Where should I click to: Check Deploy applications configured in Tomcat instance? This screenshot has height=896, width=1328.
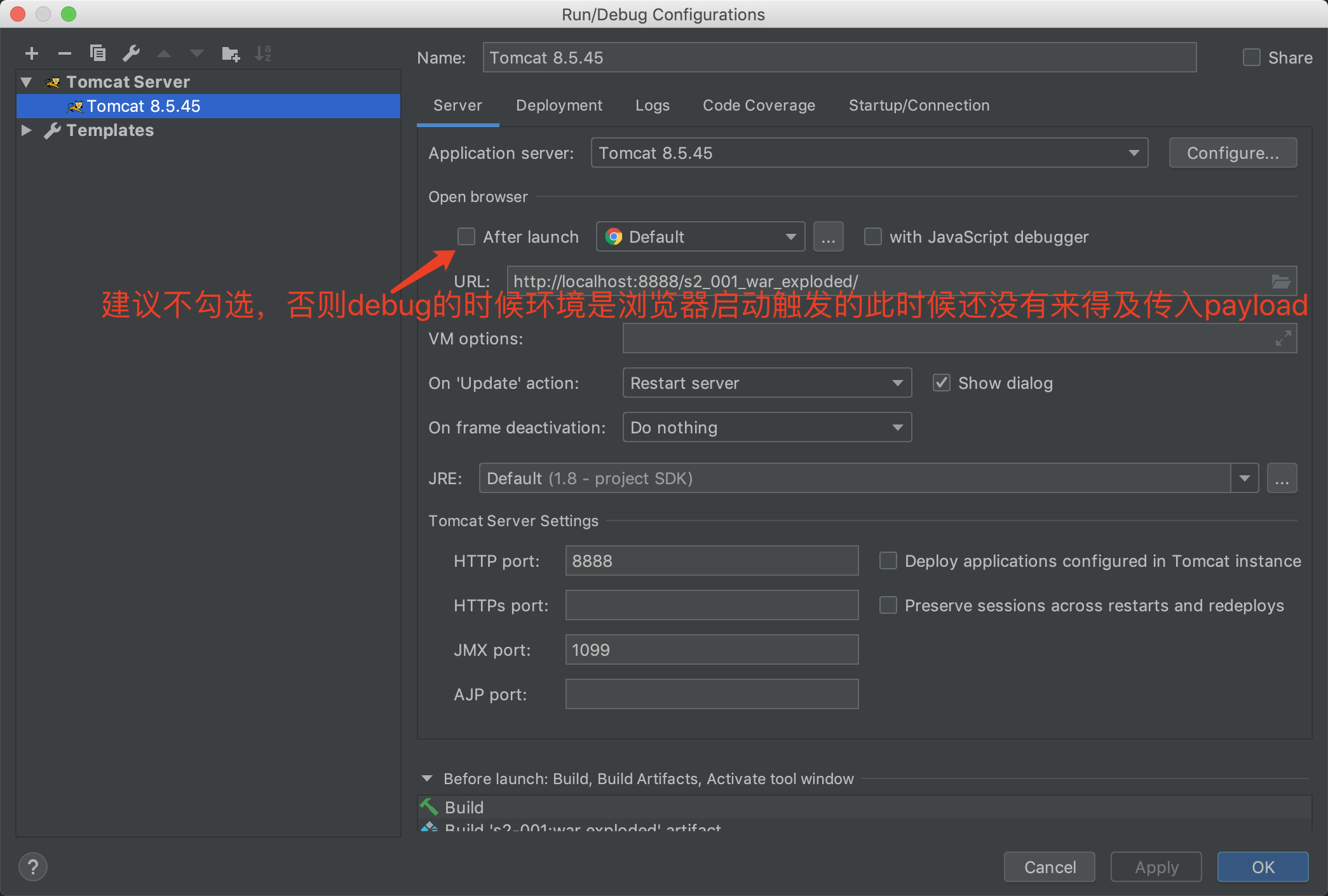[x=888, y=561]
